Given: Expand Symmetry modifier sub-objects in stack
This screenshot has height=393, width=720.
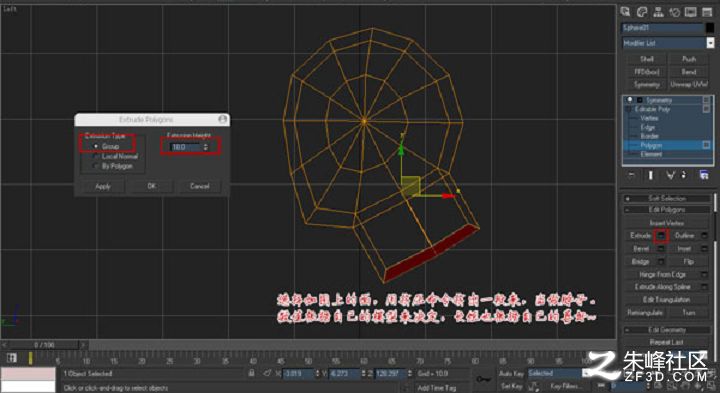Looking at the screenshot, I should pos(639,100).
